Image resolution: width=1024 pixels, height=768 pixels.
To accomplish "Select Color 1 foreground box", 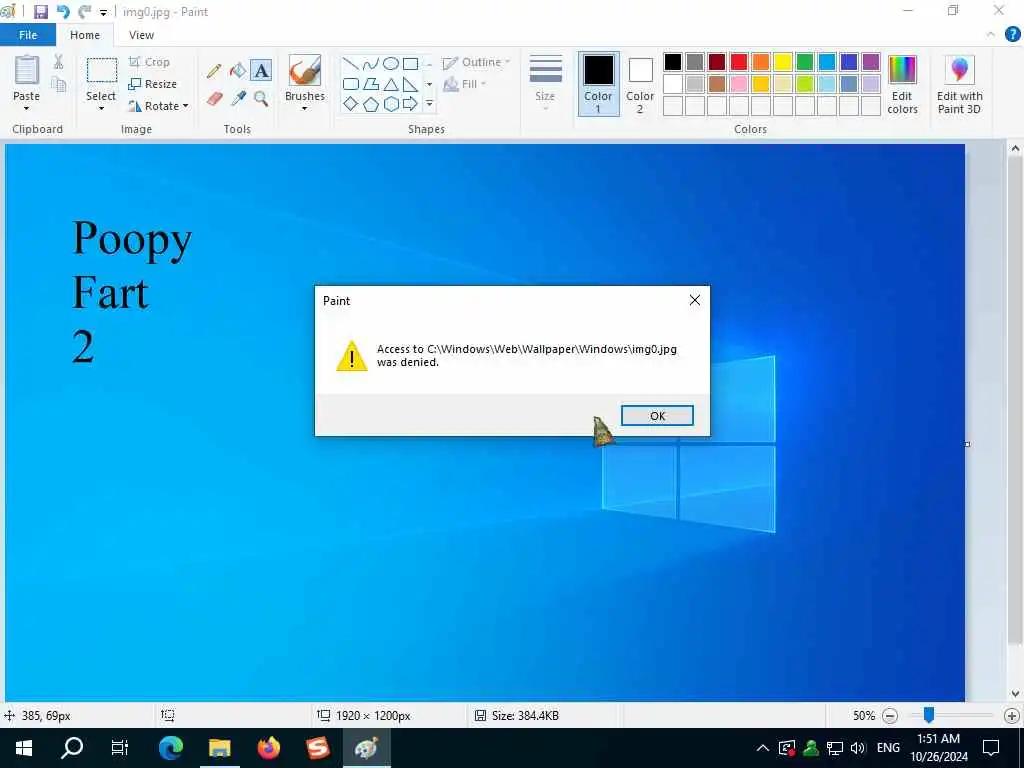I will click(x=599, y=84).
